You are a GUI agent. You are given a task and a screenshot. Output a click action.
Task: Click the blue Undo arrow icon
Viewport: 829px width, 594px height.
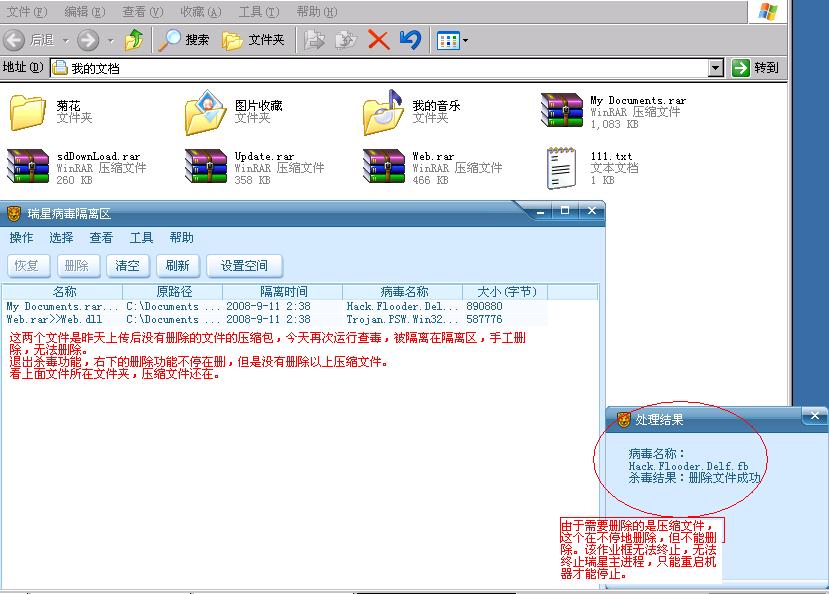410,40
